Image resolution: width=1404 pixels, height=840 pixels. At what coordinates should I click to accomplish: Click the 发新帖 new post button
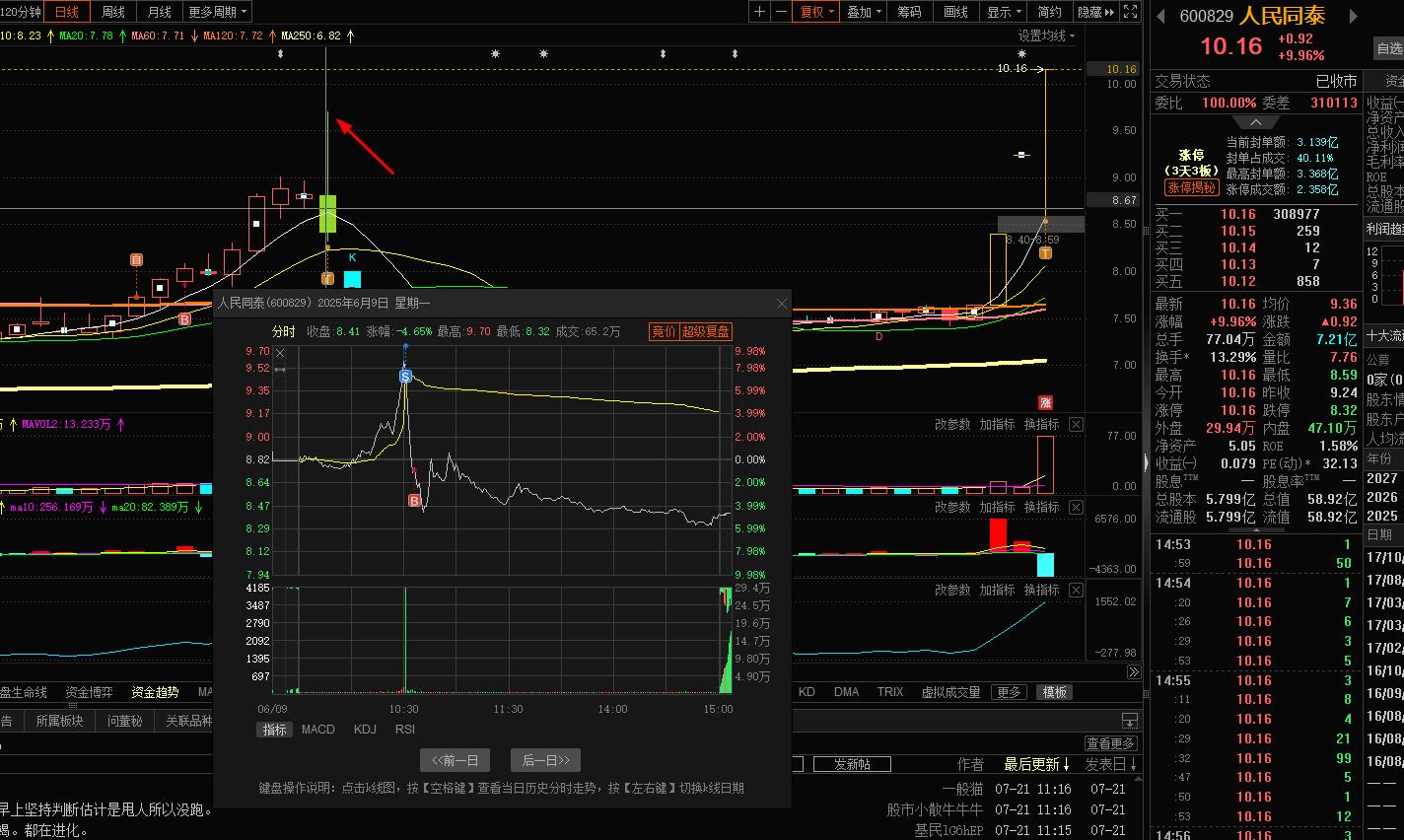coord(852,764)
